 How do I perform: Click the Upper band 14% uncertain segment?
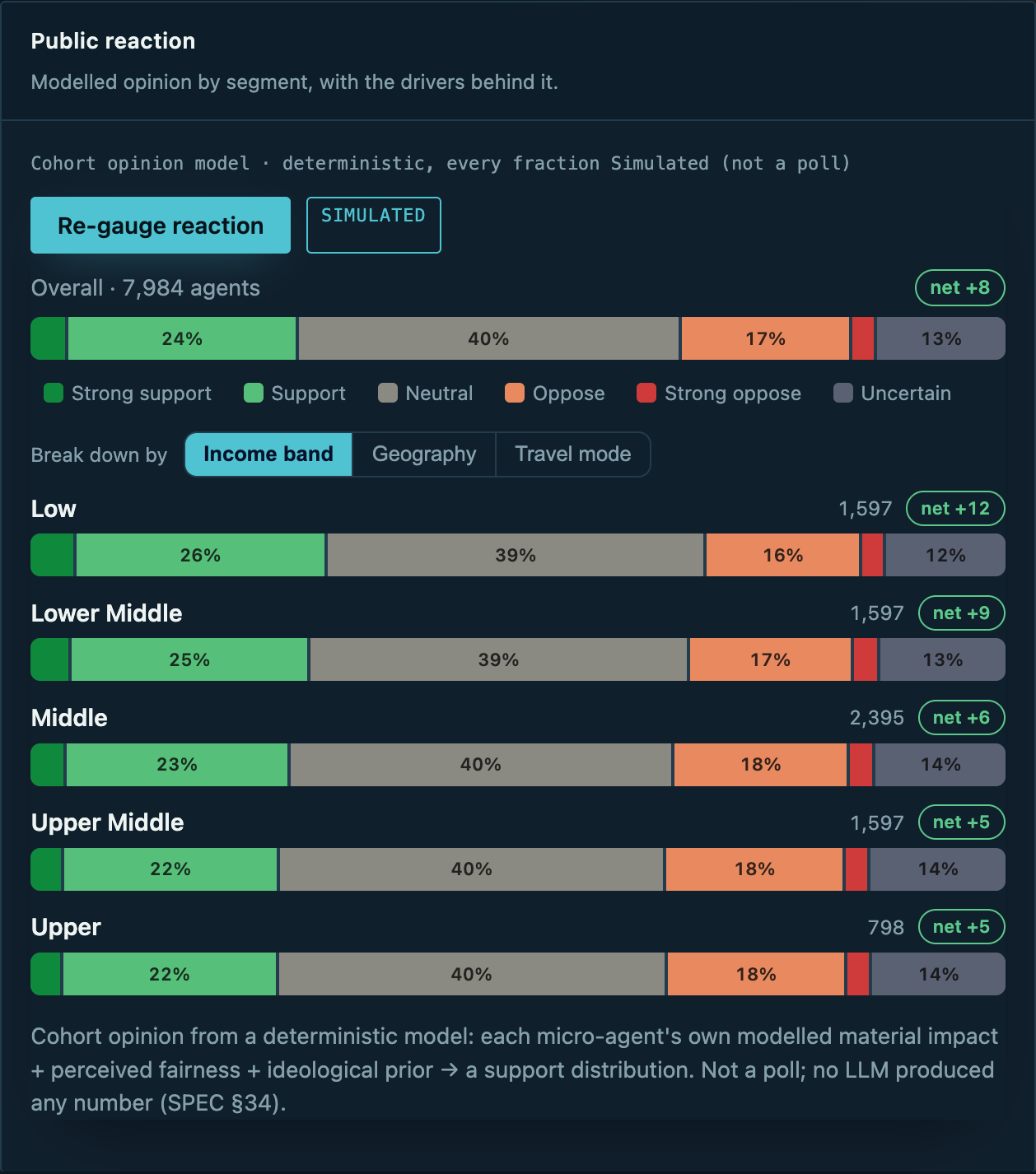point(939,974)
